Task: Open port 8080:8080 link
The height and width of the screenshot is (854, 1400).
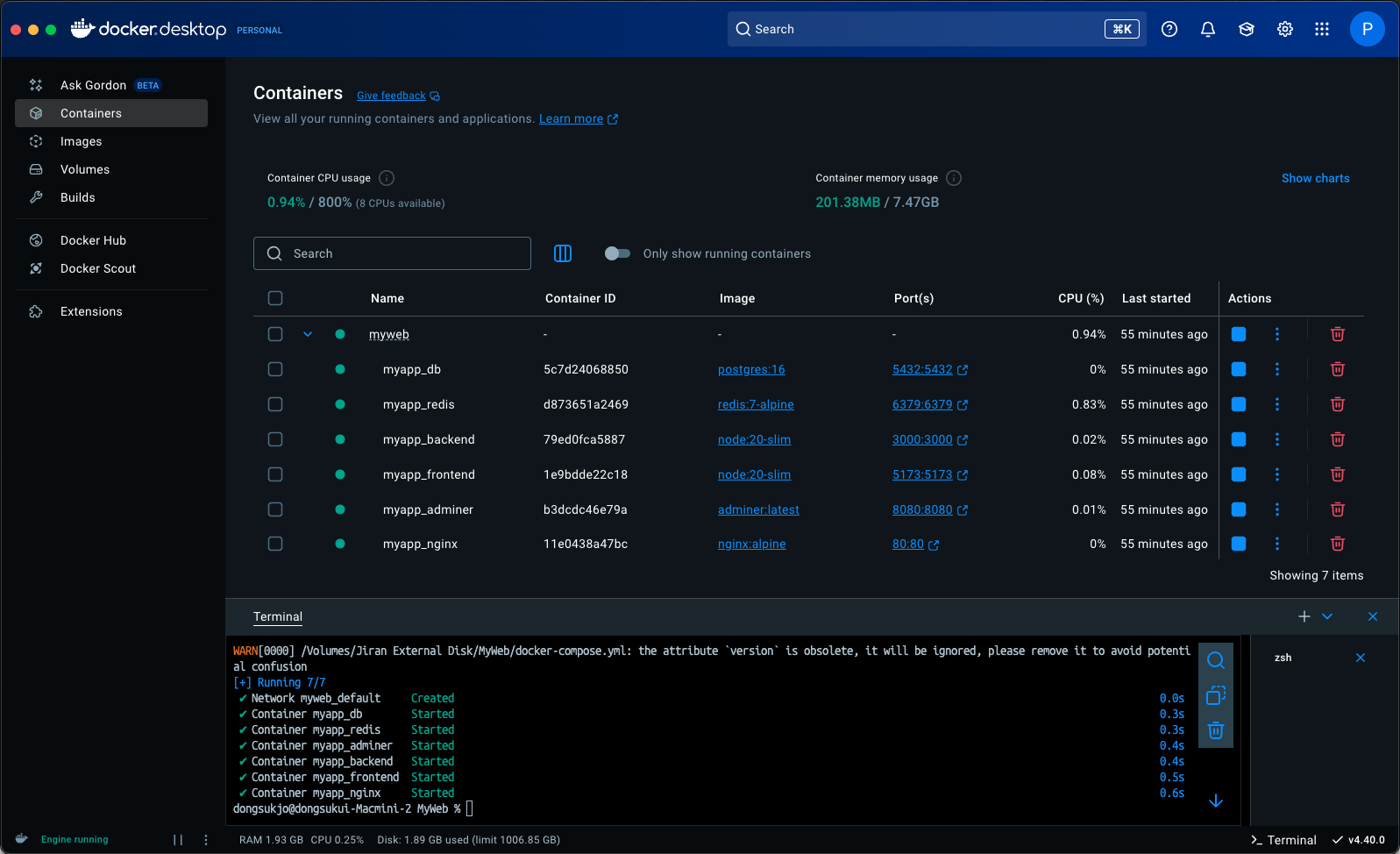Action: pyautogui.click(x=929, y=509)
